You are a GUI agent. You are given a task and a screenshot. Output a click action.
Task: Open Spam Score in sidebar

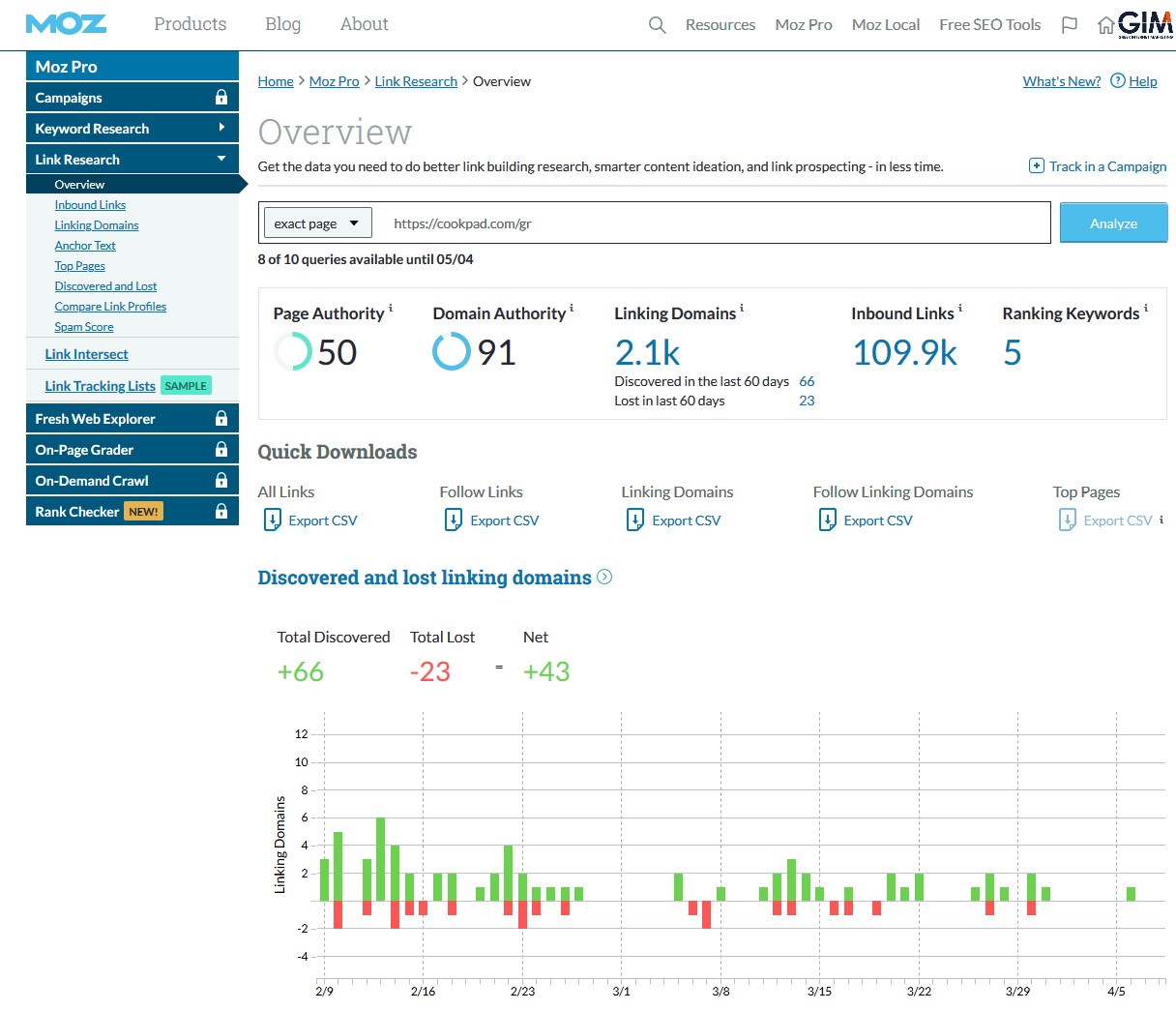click(84, 327)
